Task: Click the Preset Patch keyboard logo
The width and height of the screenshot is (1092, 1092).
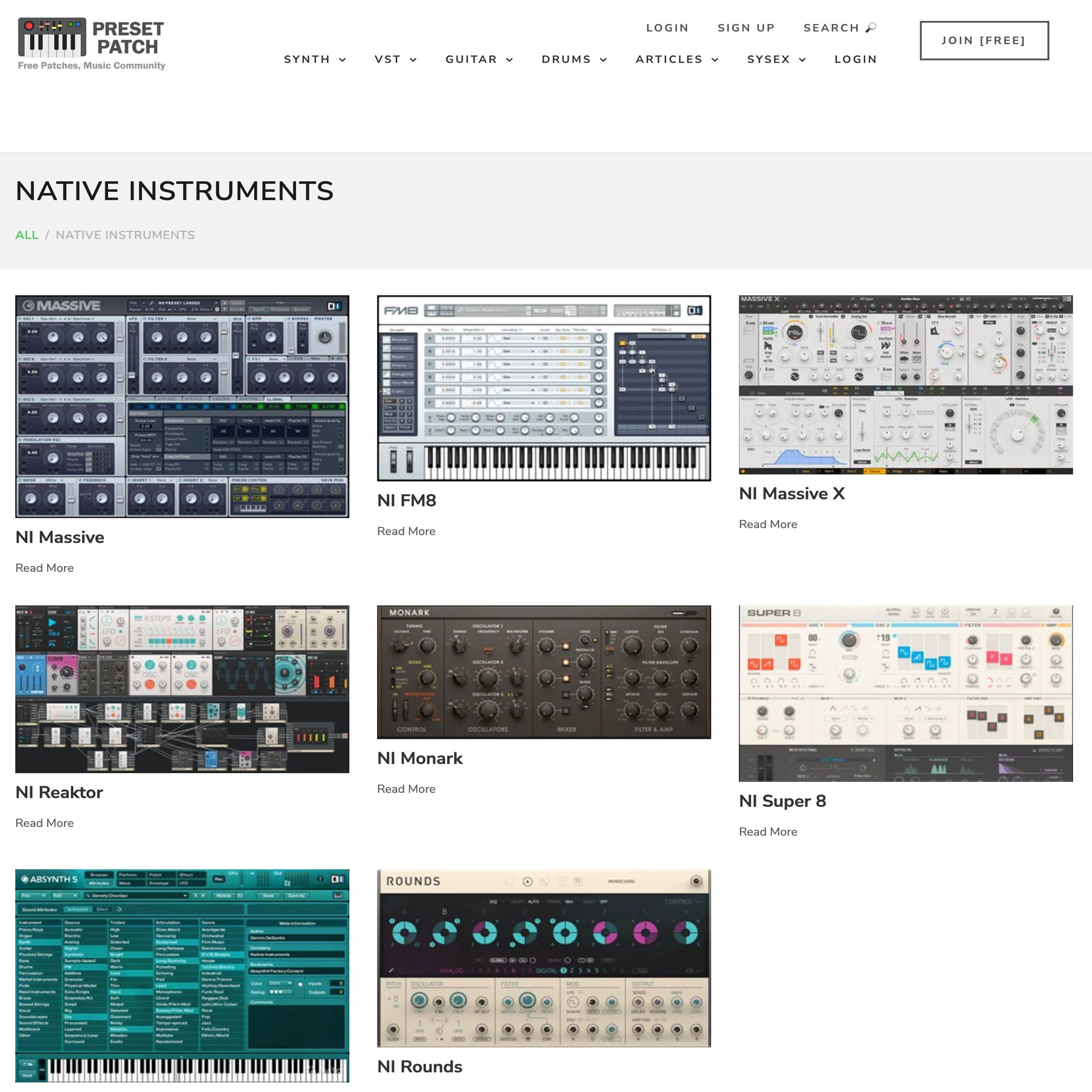Action: pyautogui.click(x=52, y=37)
